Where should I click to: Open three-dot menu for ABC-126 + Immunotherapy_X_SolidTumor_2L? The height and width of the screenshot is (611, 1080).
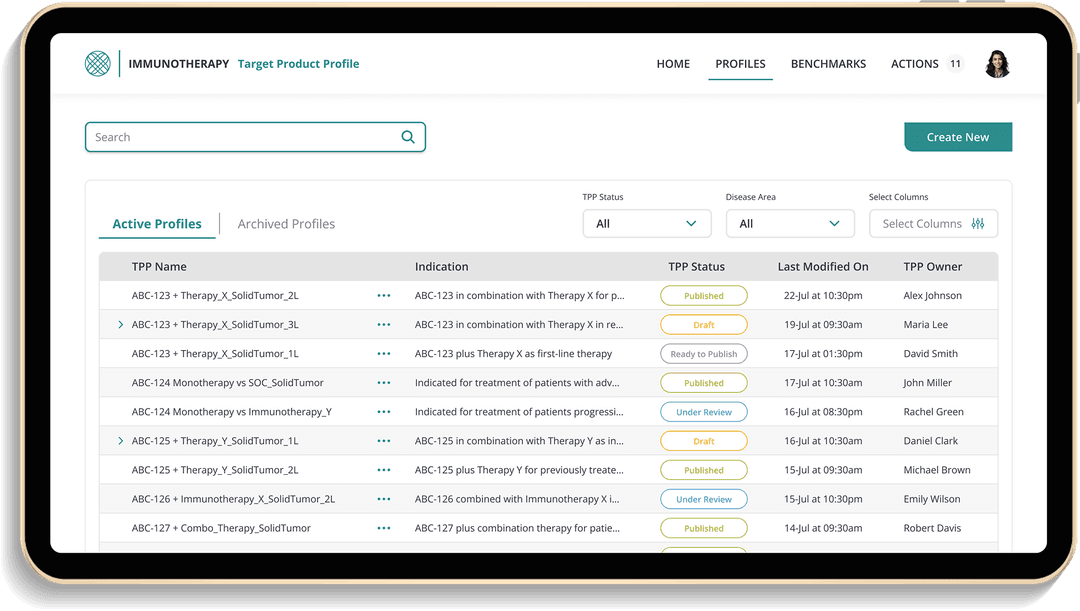pos(384,499)
